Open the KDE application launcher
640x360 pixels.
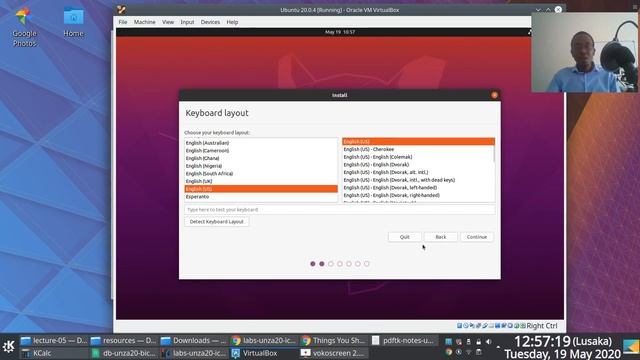(9, 347)
